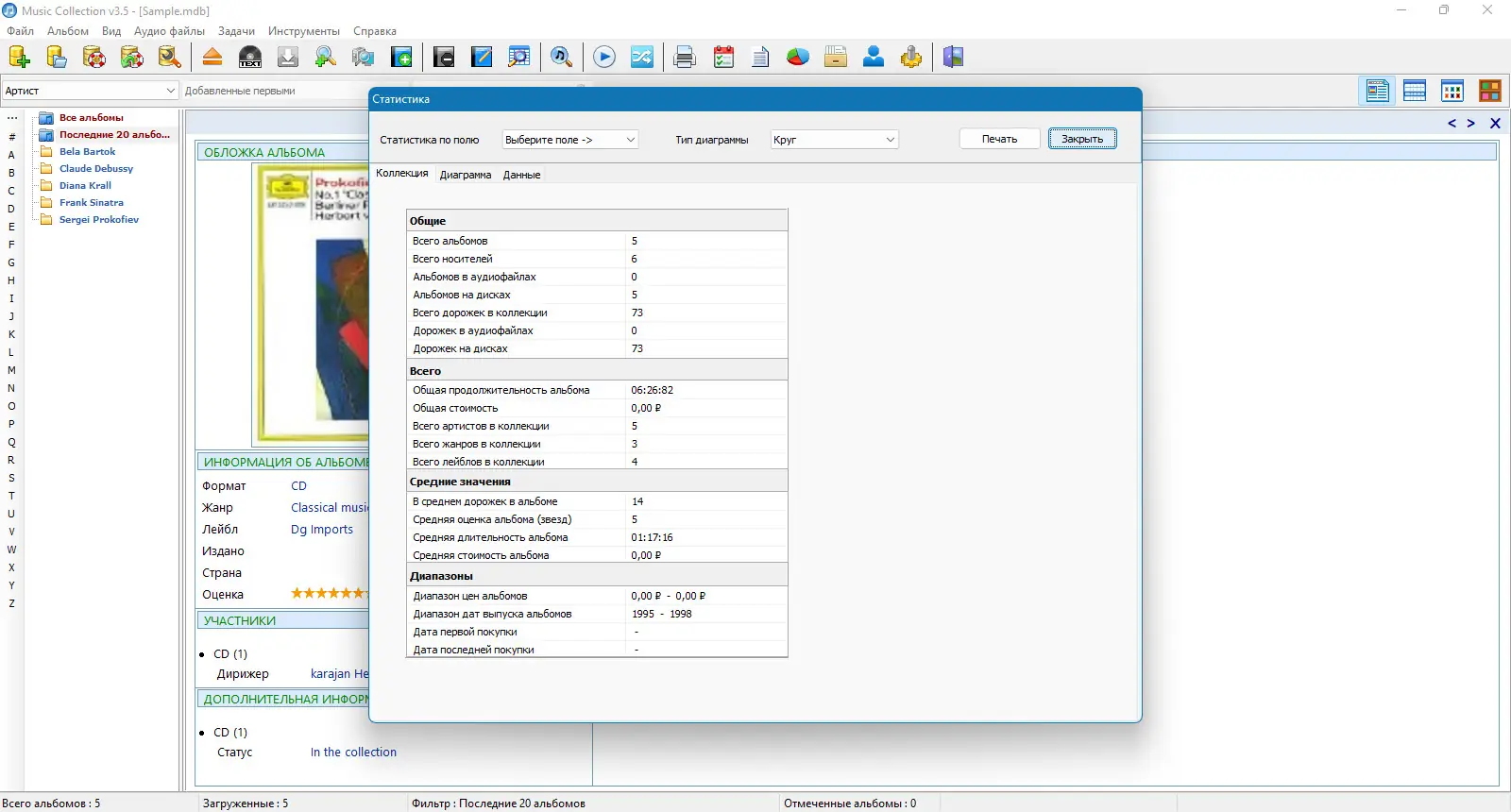Switch to the Данные tab

point(521,175)
